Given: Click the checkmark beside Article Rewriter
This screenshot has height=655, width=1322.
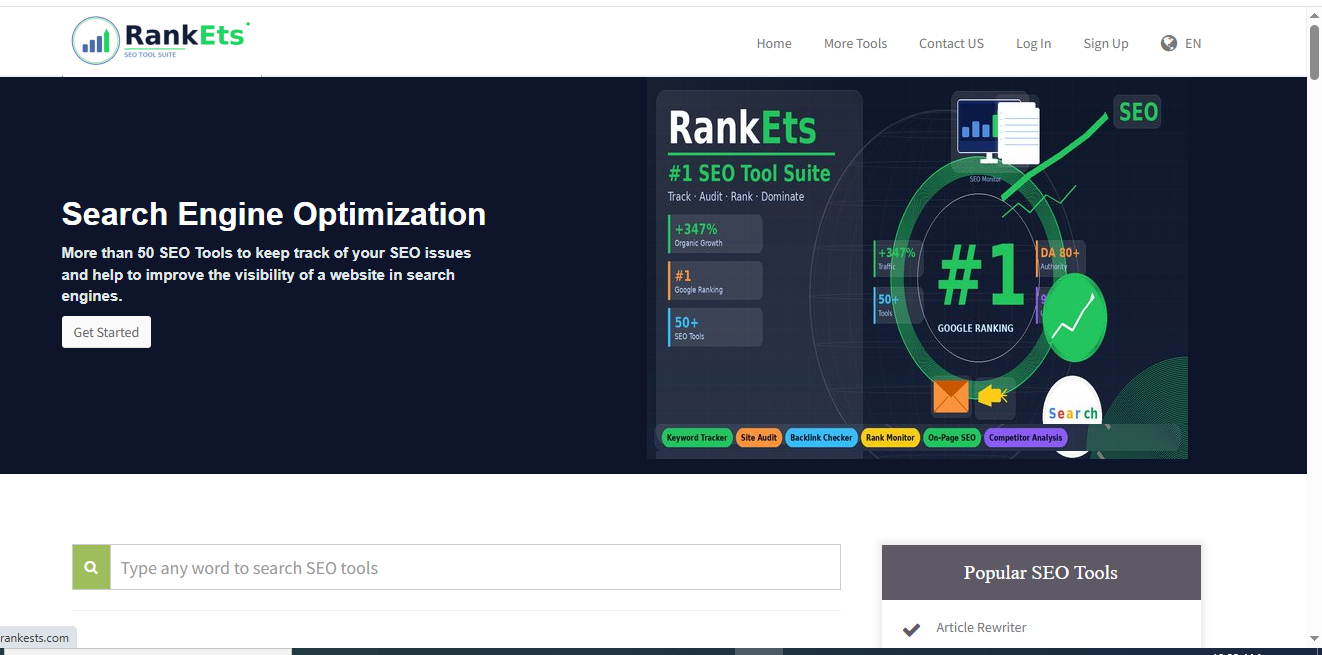Looking at the screenshot, I should 911,629.
